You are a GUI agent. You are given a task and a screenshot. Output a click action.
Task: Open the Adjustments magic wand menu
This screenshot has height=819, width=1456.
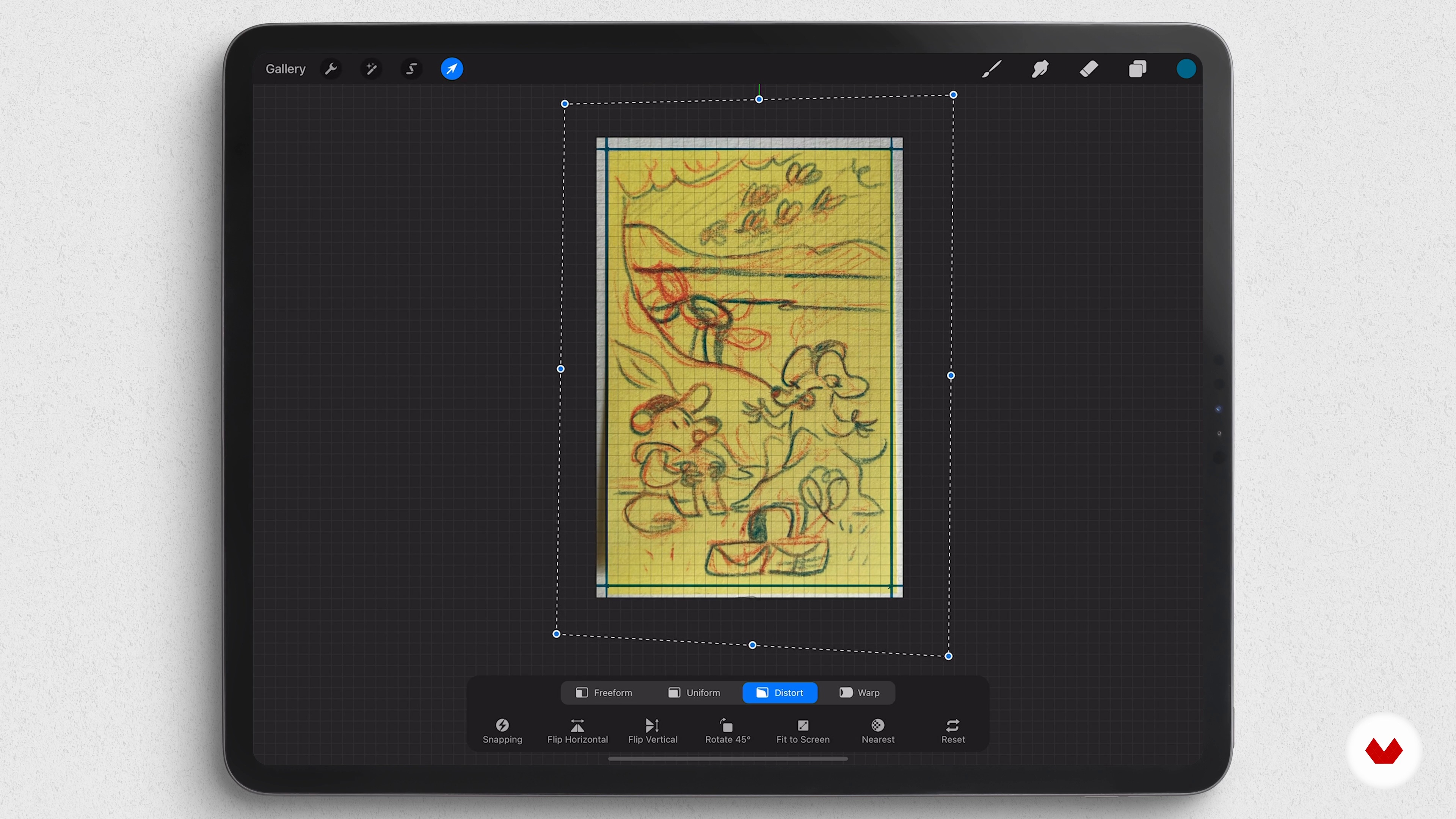pyautogui.click(x=371, y=69)
